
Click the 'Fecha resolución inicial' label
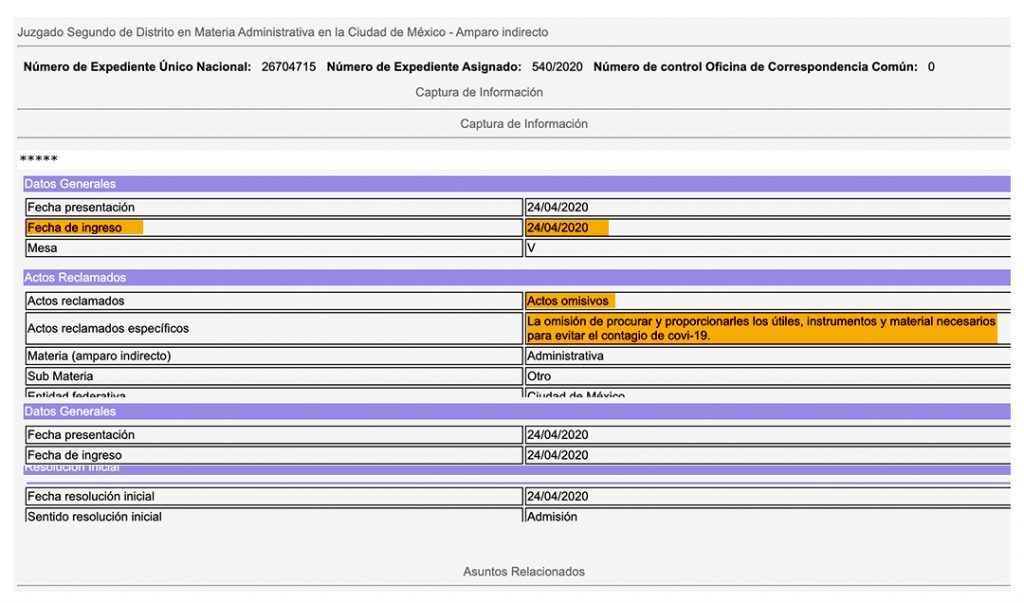coord(91,497)
